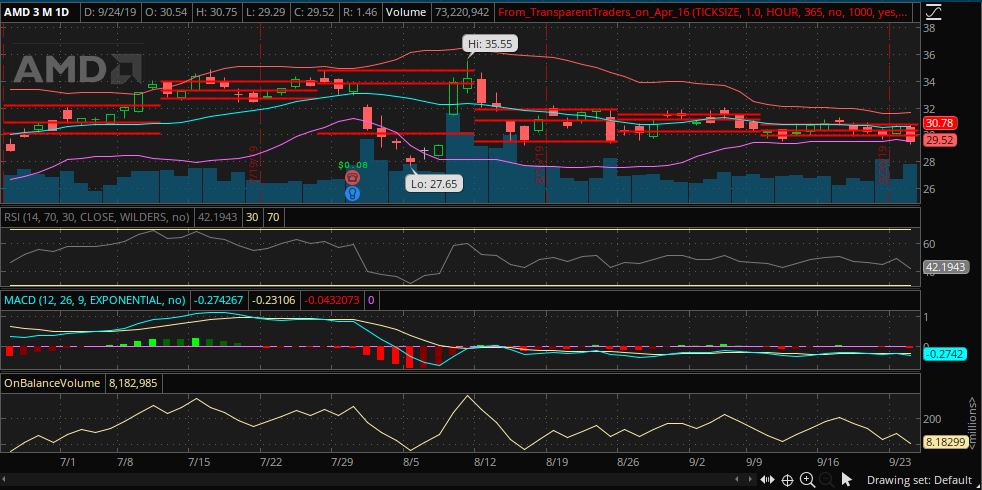Viewport: 982px width, 490px height.
Task: Click the Hi: 35.55 price bubble
Action: [490, 44]
